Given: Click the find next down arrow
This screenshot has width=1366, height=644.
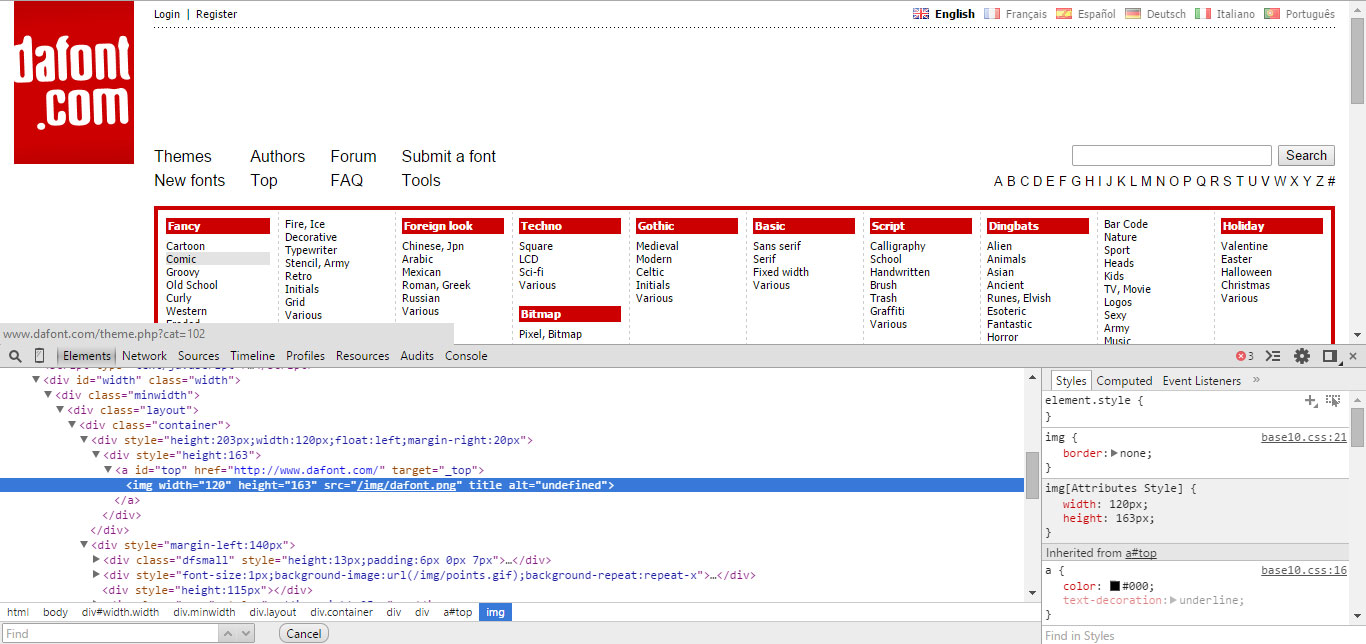Looking at the screenshot, I should coord(246,634).
